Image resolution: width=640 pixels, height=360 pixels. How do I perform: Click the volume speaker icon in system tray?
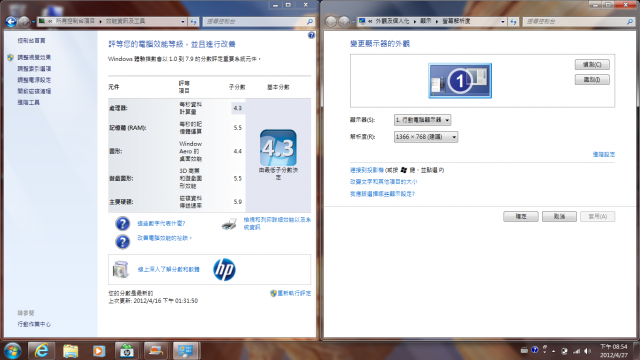pos(587,351)
